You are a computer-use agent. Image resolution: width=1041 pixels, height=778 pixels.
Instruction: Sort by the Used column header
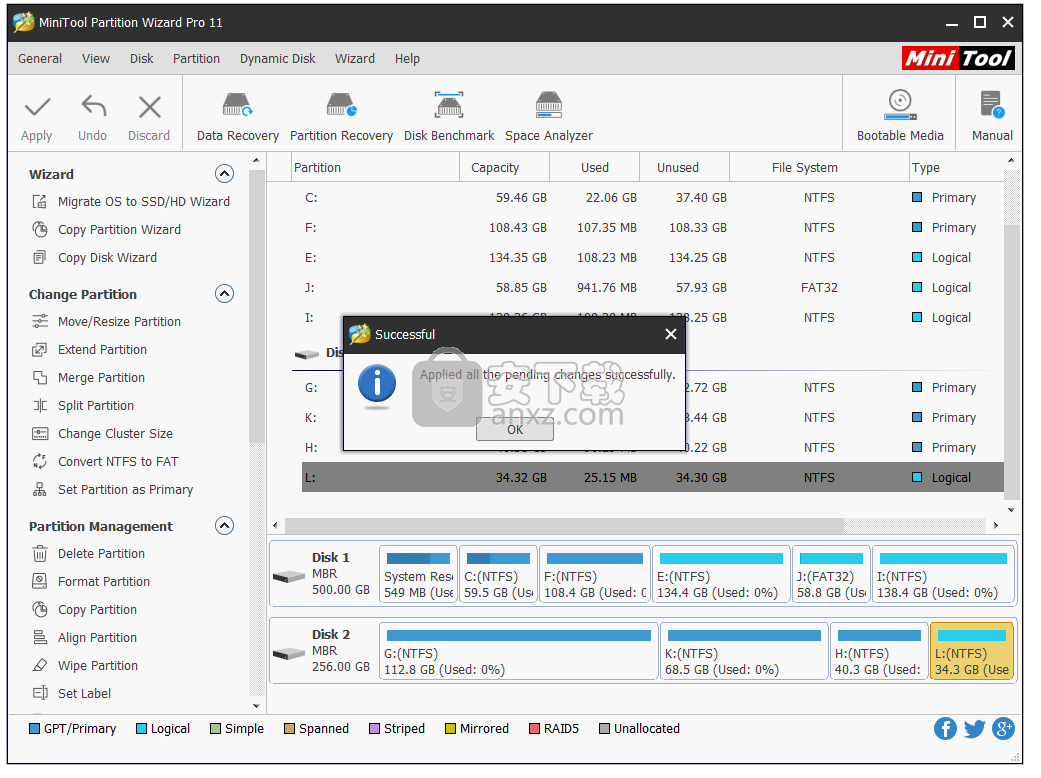coord(594,167)
